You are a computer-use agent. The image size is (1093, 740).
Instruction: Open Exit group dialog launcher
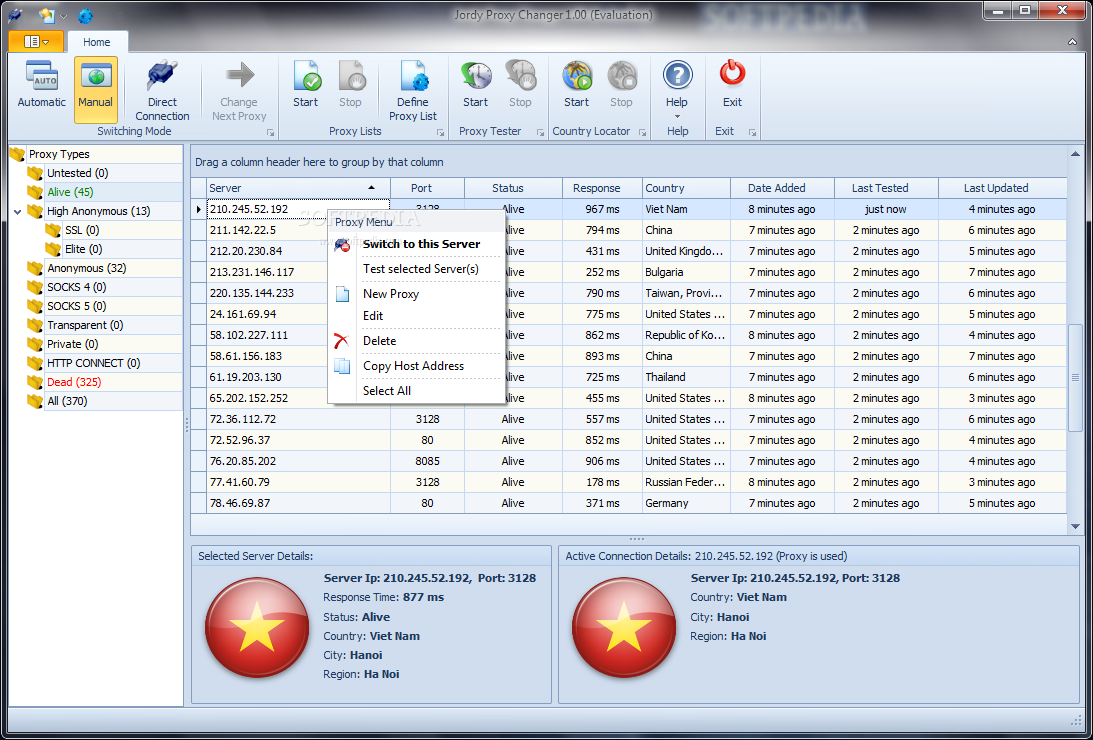point(752,132)
